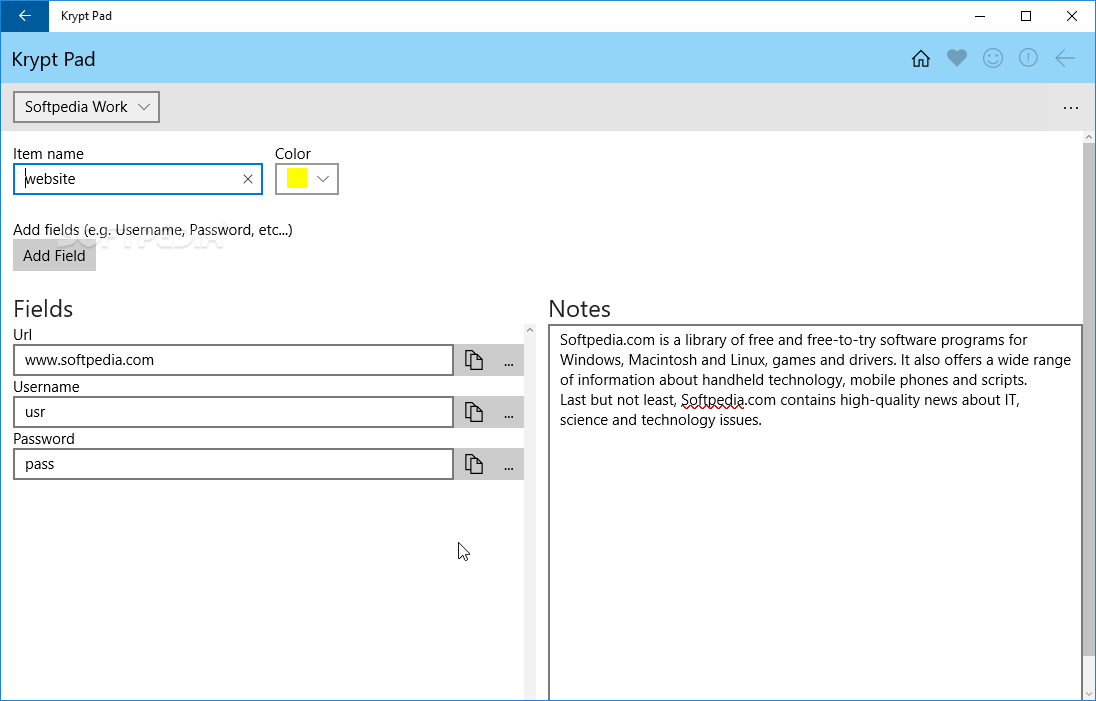
Task: Click the Add Field button
Action: [54, 256]
